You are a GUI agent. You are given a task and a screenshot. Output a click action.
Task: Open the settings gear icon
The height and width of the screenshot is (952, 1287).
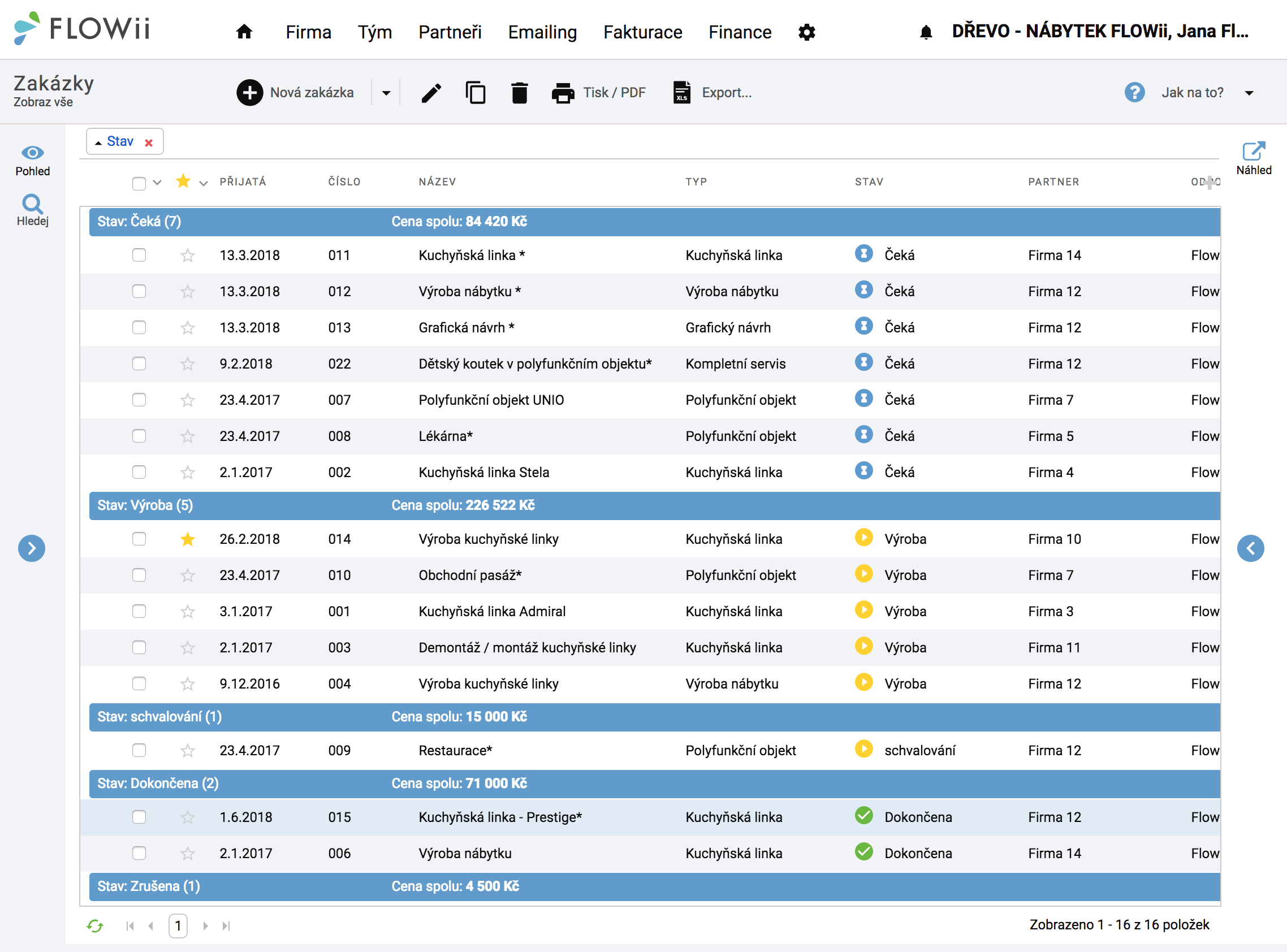point(806,32)
